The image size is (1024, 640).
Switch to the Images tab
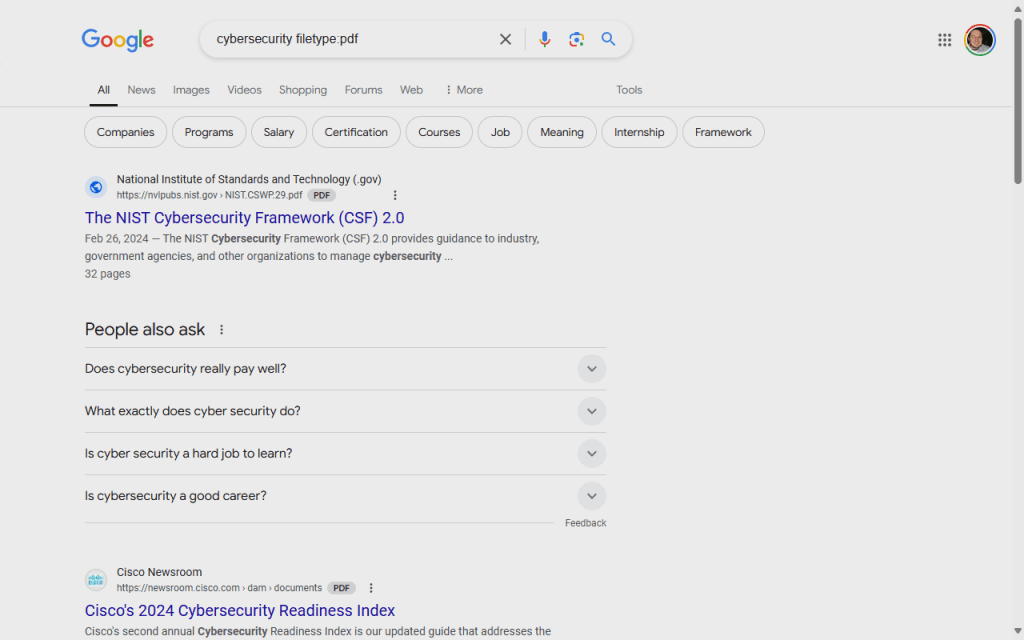(191, 90)
